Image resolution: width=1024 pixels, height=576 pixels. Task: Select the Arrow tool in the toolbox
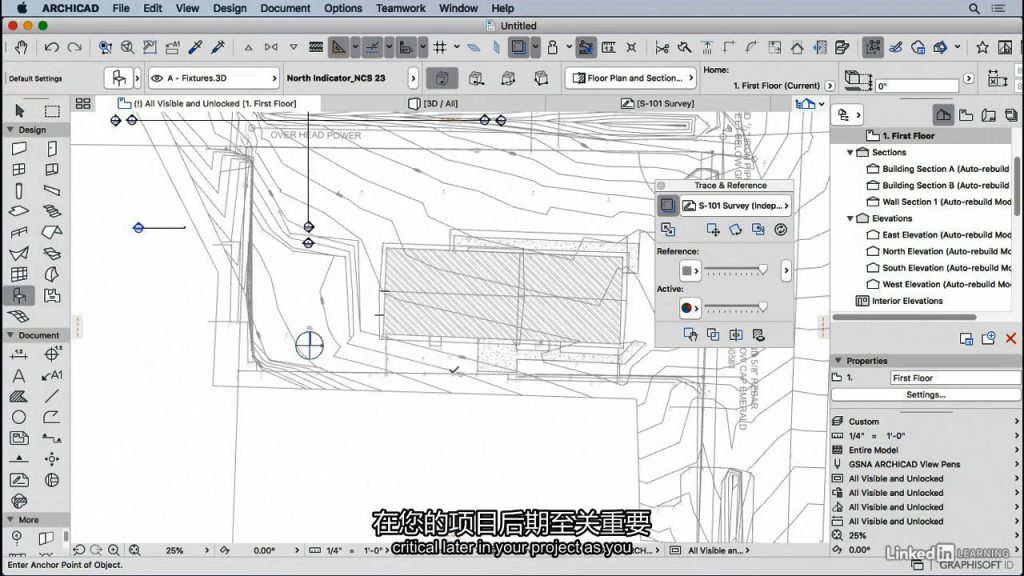tap(19, 110)
